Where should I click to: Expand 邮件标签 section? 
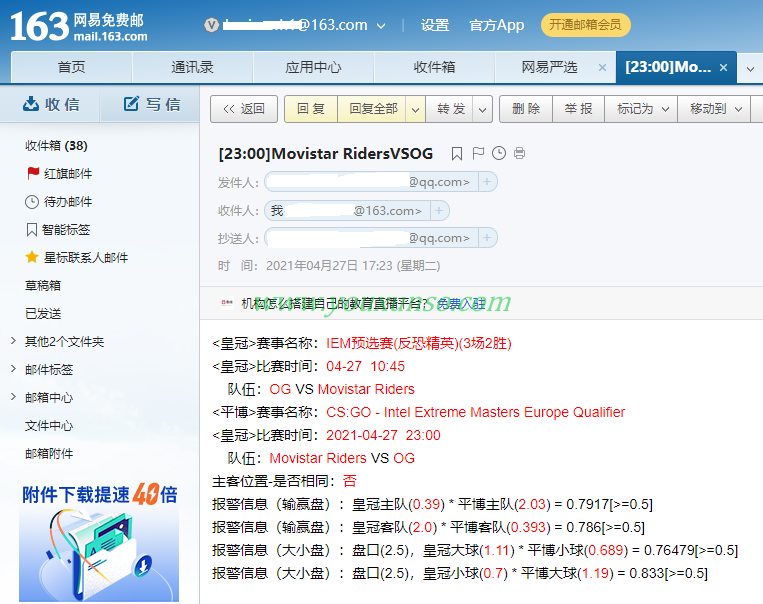tap(14, 369)
